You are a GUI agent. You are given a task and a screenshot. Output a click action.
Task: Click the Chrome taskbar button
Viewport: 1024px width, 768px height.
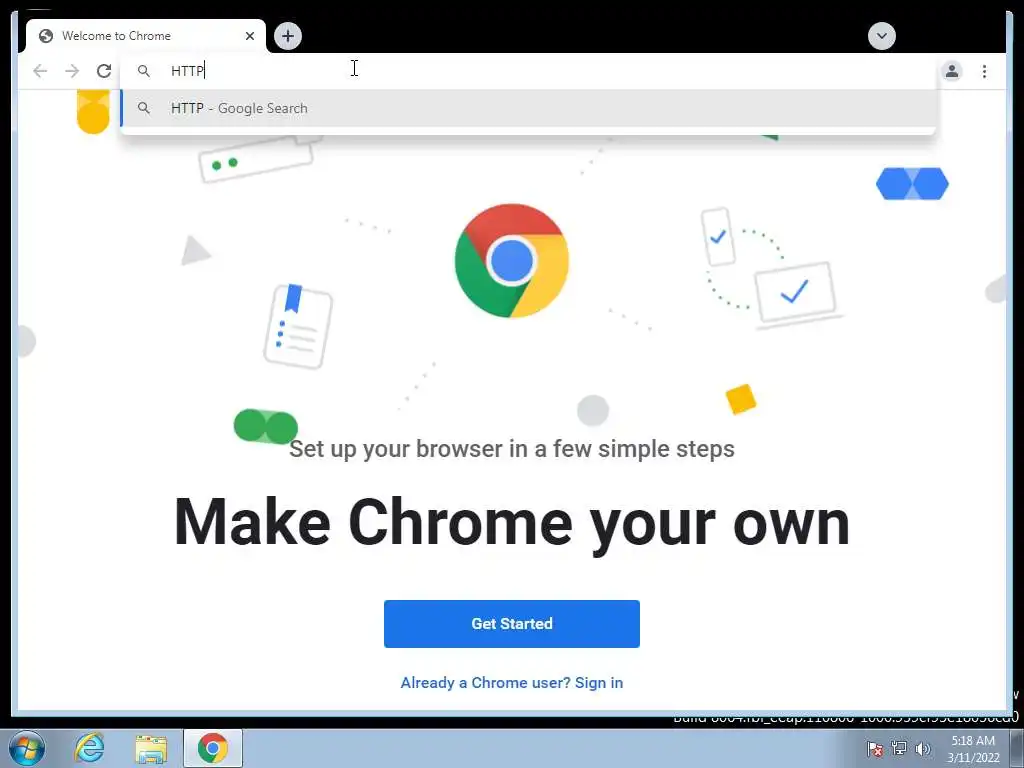click(x=213, y=748)
